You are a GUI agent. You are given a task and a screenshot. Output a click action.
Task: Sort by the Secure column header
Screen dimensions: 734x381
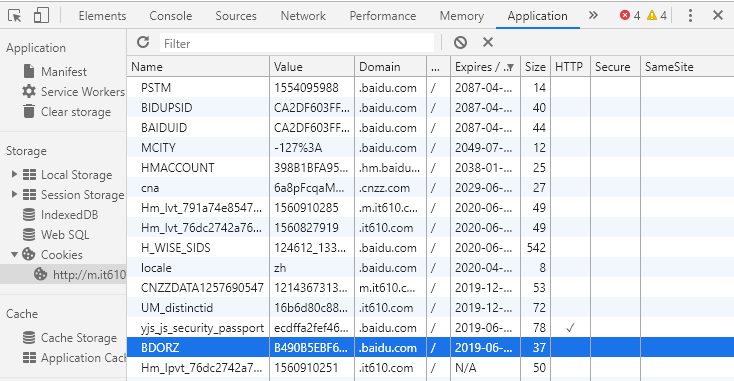[615, 66]
